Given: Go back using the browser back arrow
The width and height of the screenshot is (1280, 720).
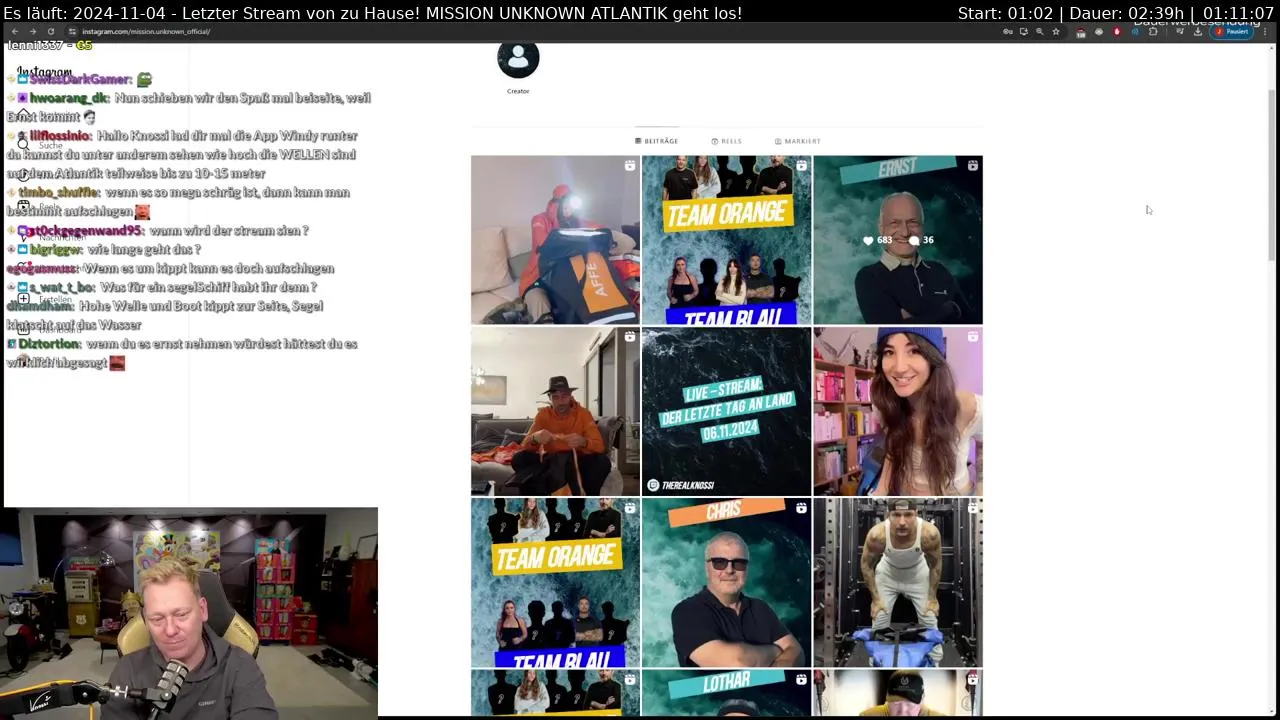Looking at the screenshot, I should [14, 31].
